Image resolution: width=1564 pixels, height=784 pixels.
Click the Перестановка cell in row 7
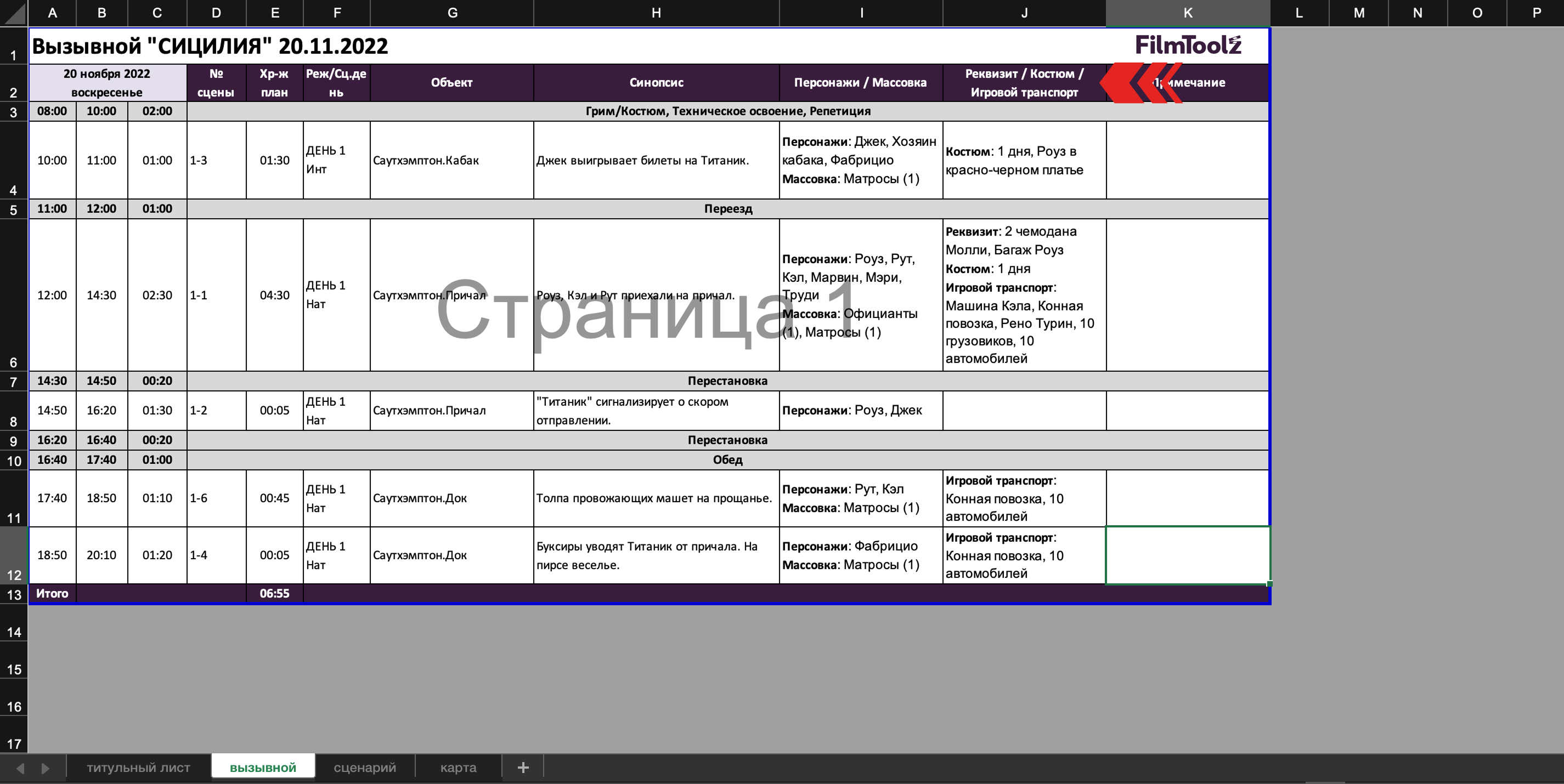tap(728, 381)
